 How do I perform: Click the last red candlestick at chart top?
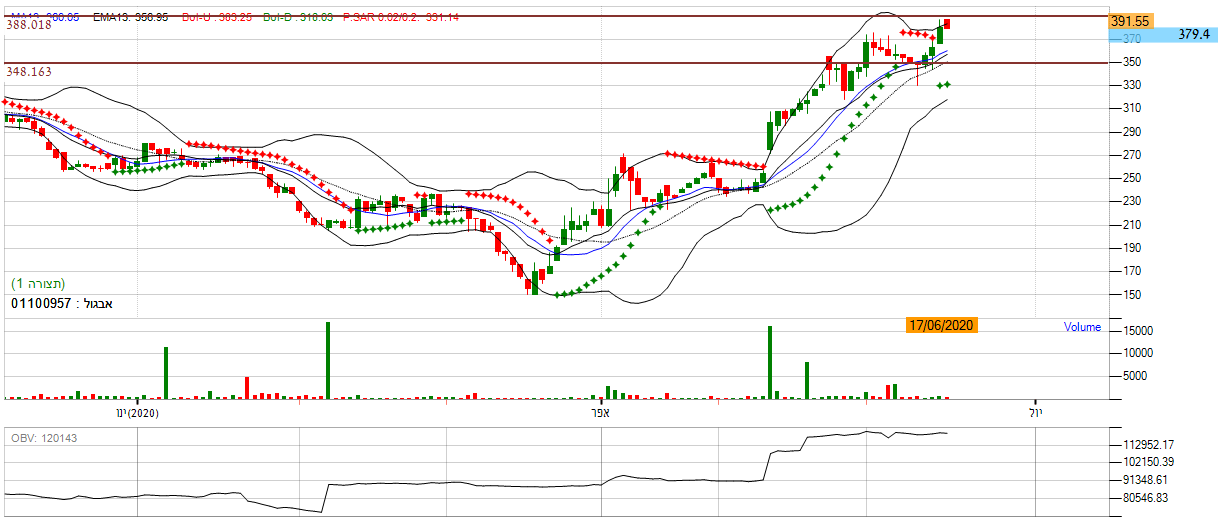point(947,24)
